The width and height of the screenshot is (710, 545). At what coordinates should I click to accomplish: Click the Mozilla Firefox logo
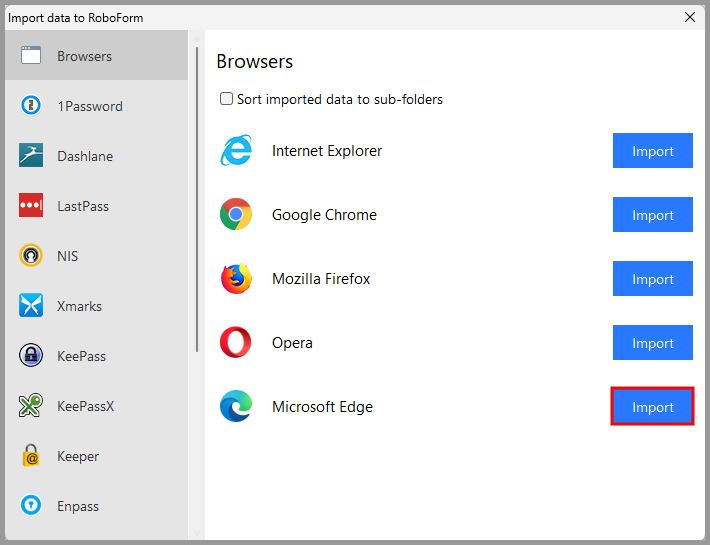coord(236,279)
